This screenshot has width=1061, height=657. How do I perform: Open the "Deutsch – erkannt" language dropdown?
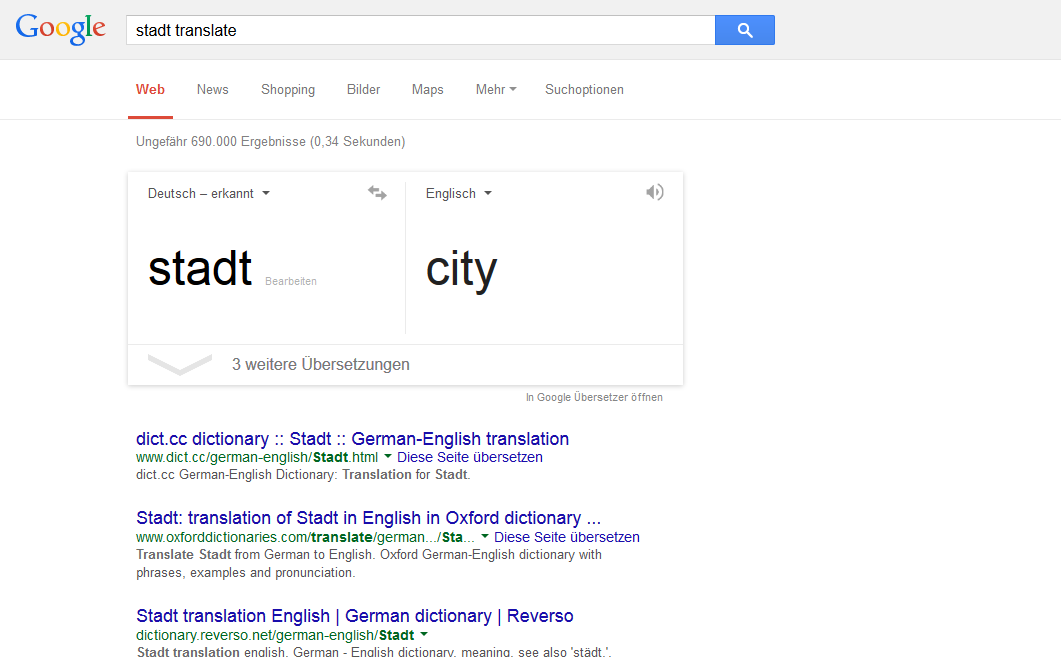208,193
